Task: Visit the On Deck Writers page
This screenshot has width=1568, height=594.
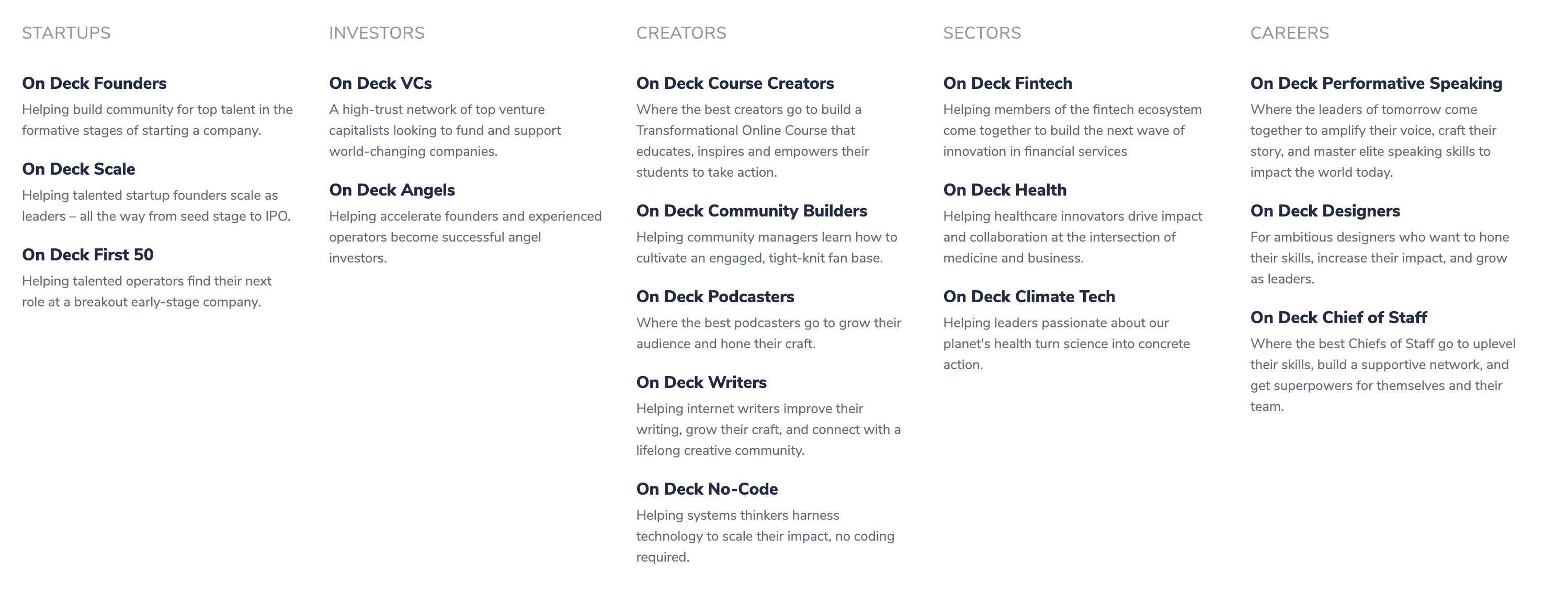Action: click(x=701, y=383)
